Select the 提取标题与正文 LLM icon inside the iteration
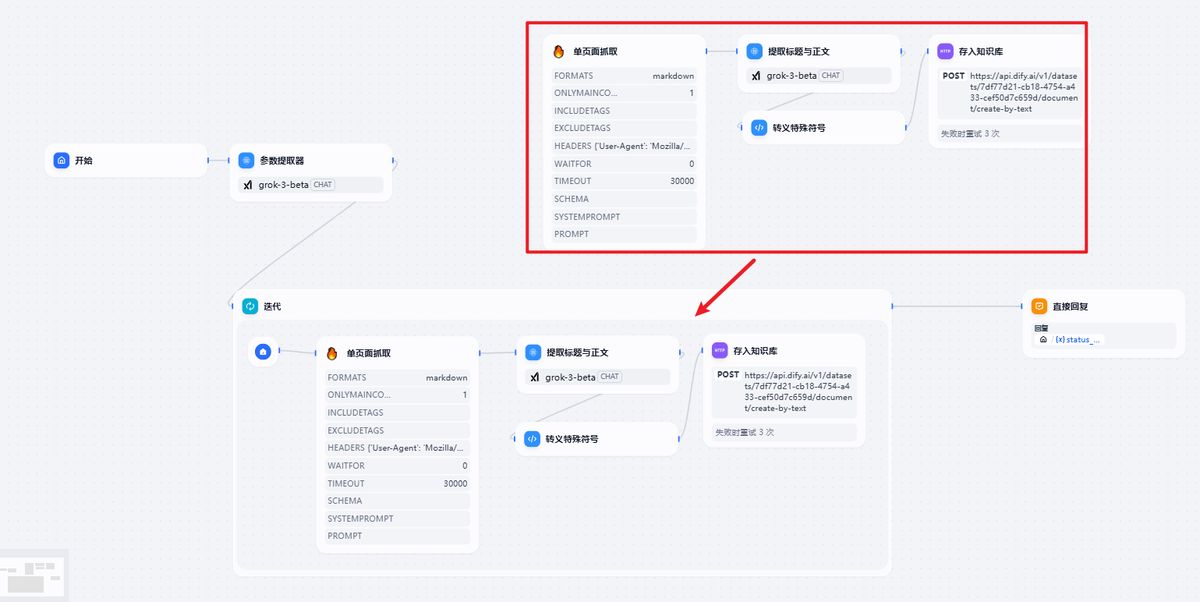 pyautogui.click(x=532, y=352)
